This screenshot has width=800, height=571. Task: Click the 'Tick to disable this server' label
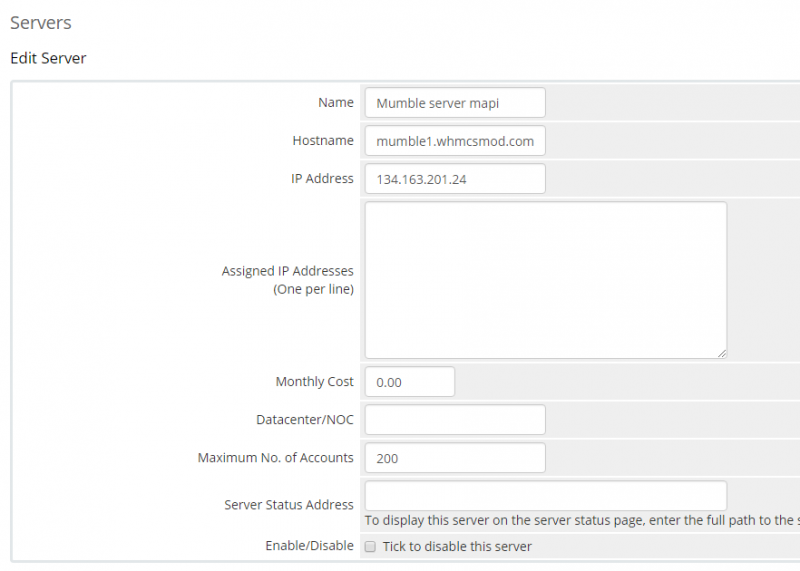[457, 547]
